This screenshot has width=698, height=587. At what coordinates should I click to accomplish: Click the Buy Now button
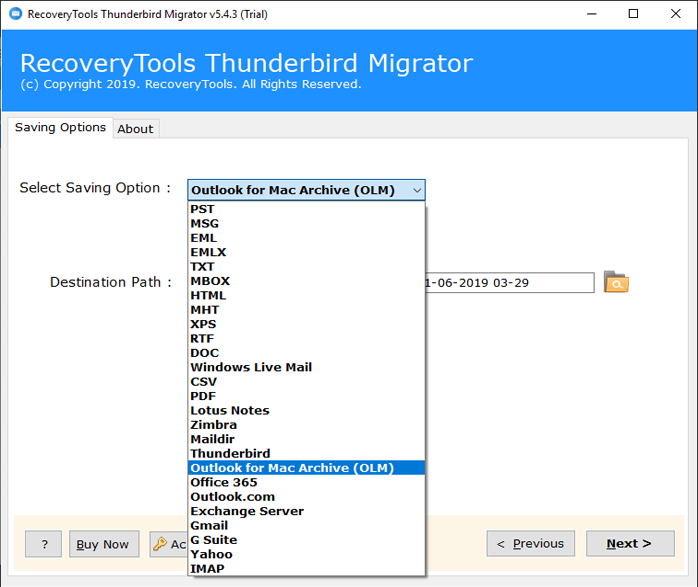(x=104, y=544)
